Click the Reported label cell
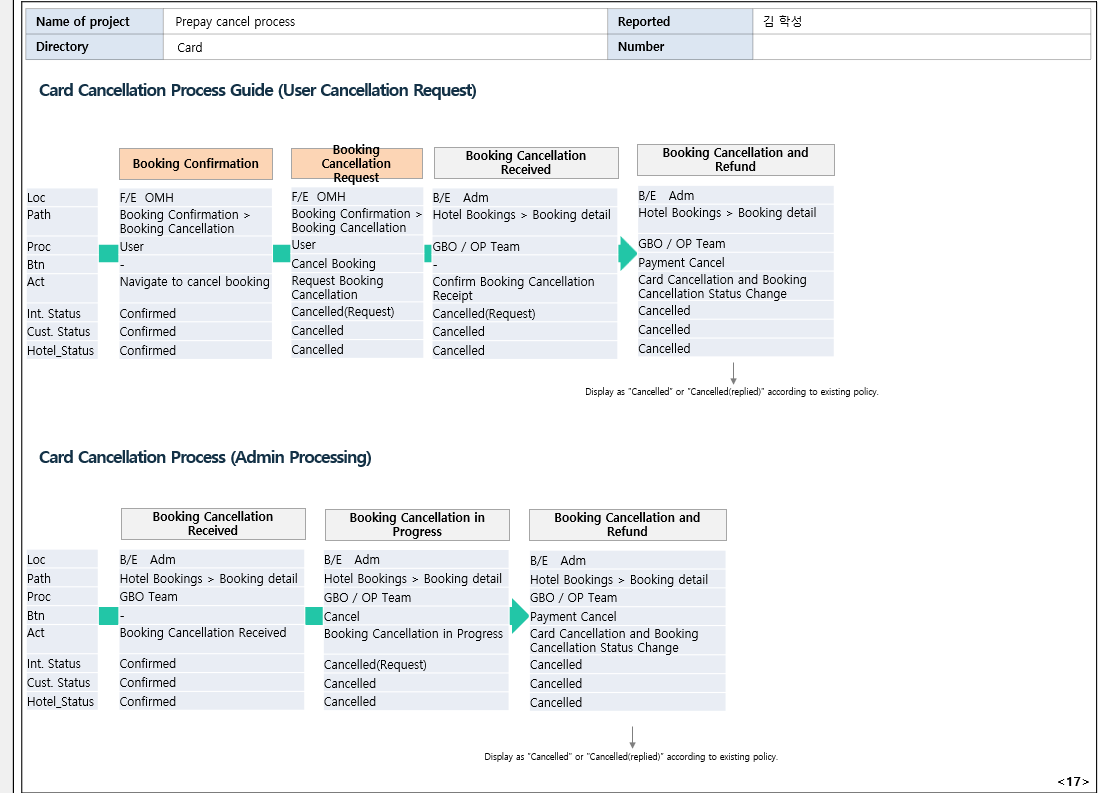Screen dimensions: 1105x793 (x=680, y=21)
